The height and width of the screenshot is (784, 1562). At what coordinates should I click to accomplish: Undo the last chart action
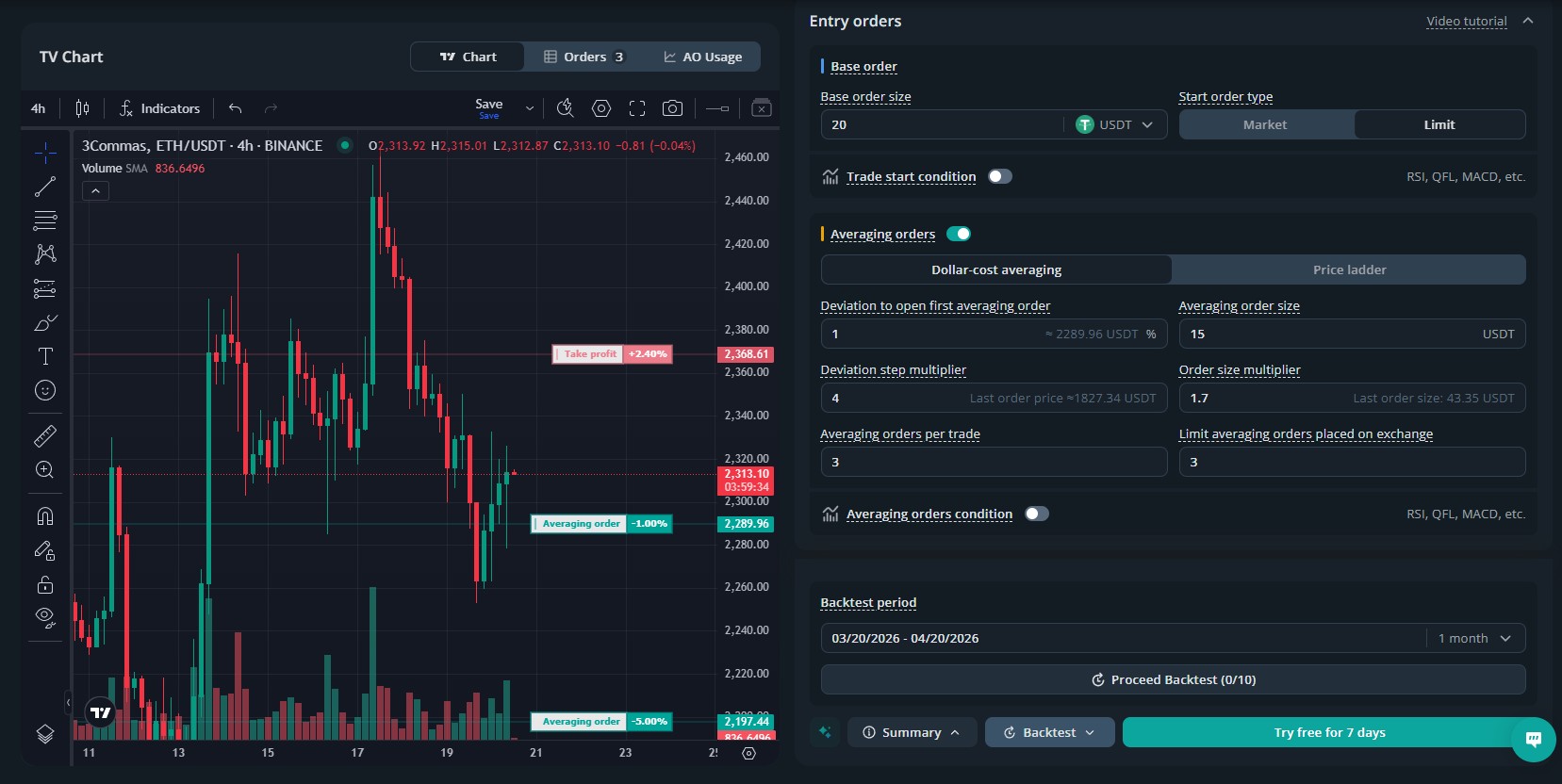coord(236,108)
